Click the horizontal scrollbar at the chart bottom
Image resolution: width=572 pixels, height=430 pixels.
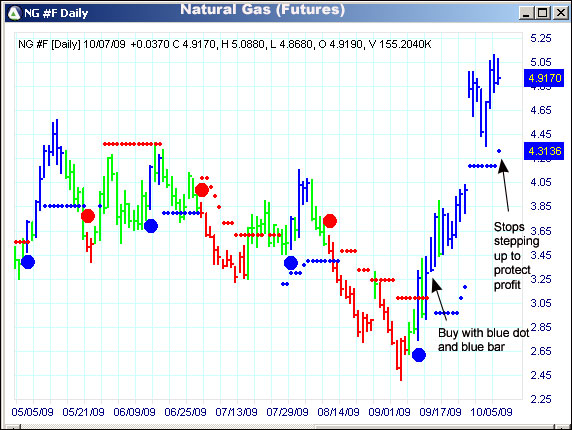pyautogui.click(x=286, y=427)
